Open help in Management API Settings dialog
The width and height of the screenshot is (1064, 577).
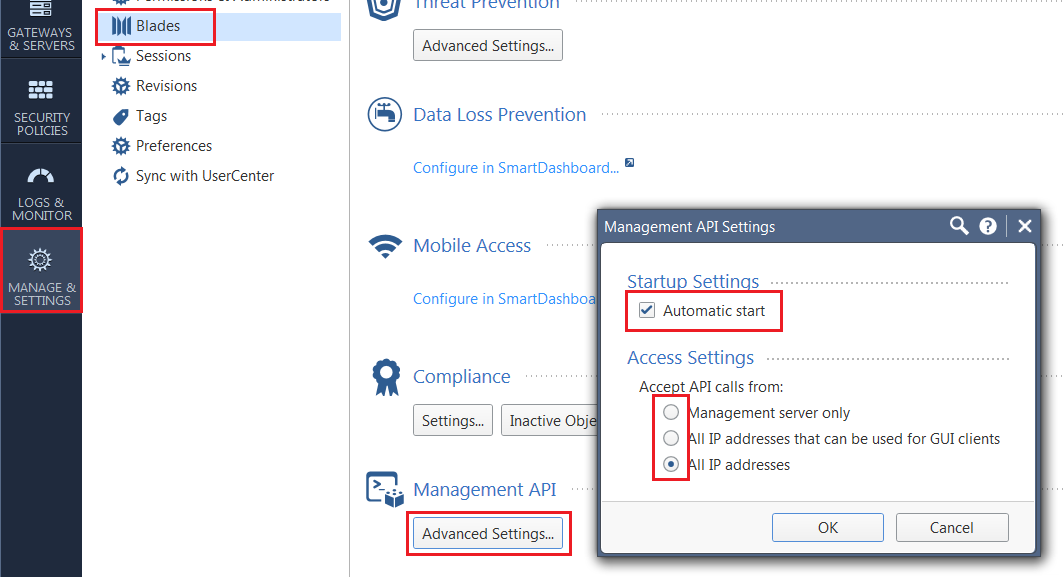988,226
